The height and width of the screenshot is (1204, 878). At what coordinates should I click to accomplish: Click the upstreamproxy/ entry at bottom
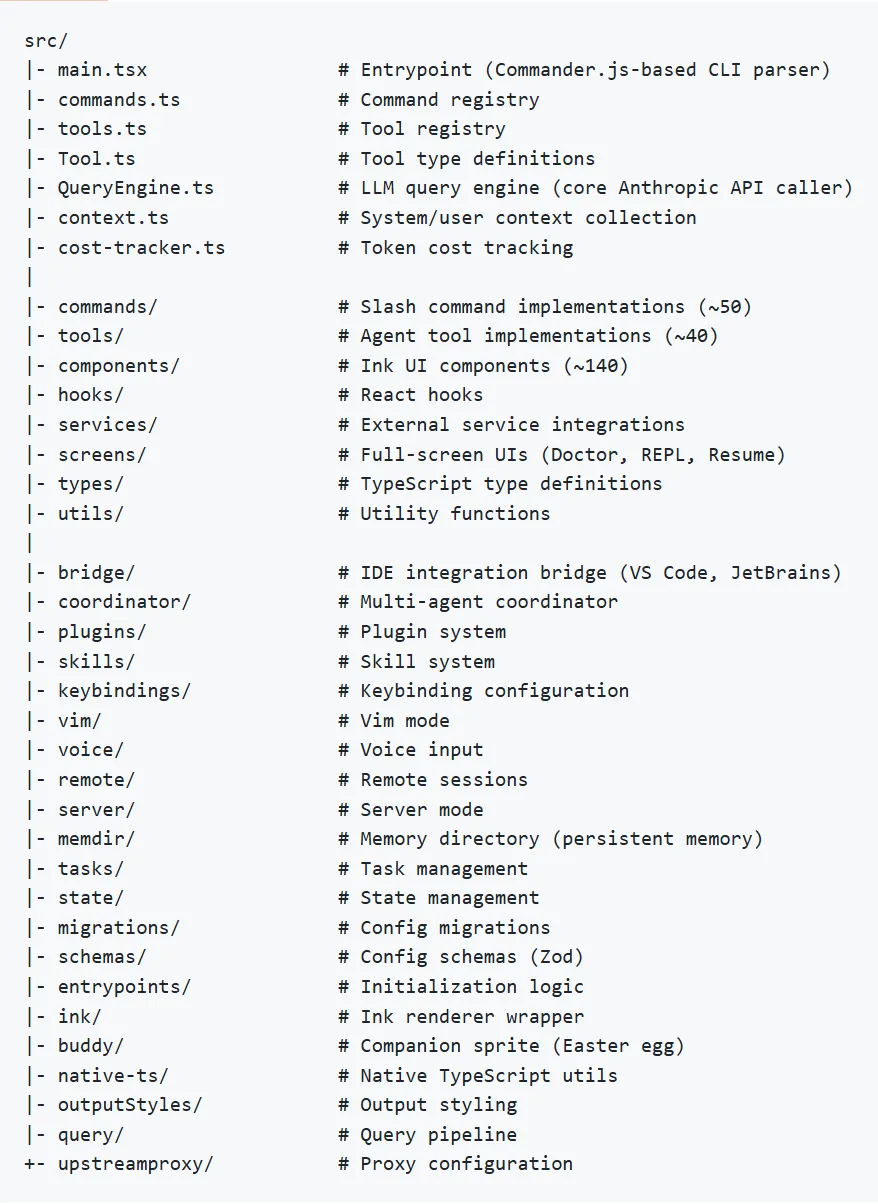(136, 1164)
